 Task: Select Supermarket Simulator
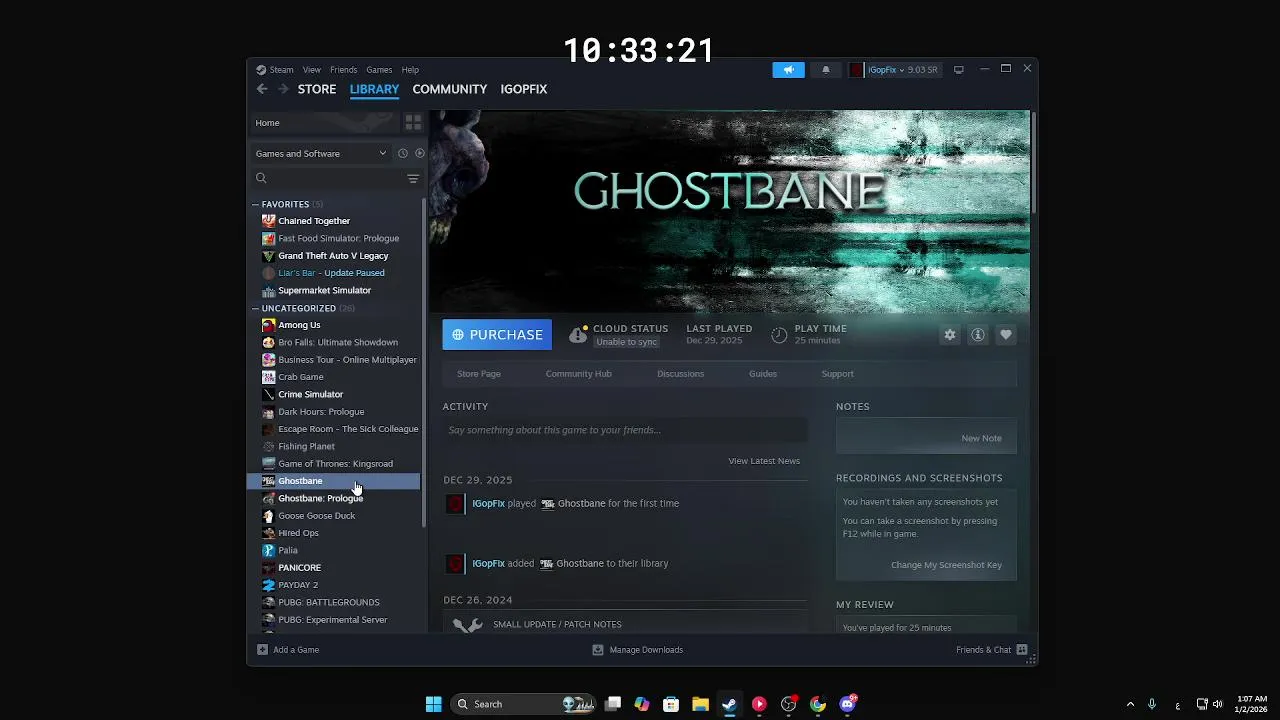coord(324,290)
